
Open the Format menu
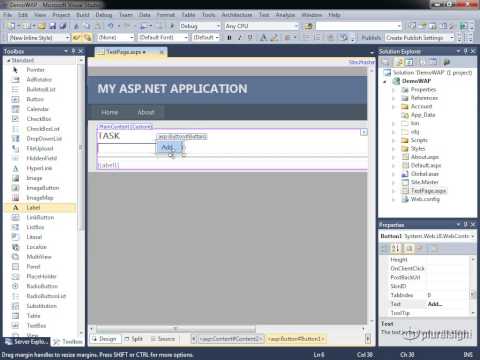pos(166,15)
